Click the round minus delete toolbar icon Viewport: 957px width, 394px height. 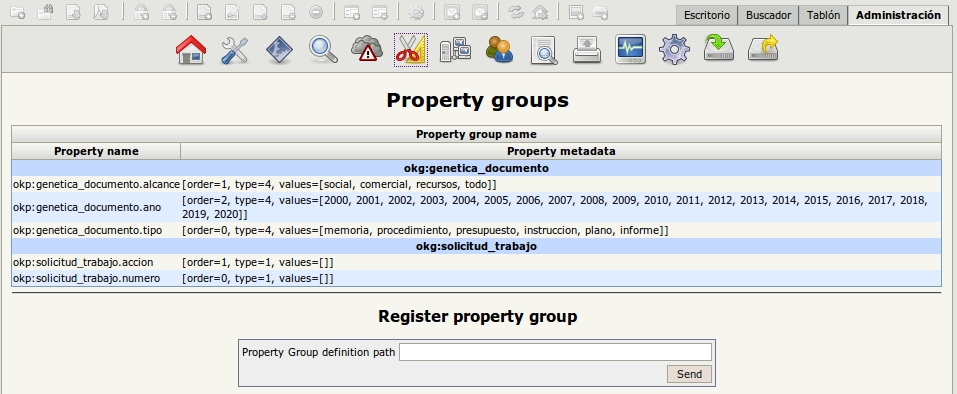tap(316, 12)
